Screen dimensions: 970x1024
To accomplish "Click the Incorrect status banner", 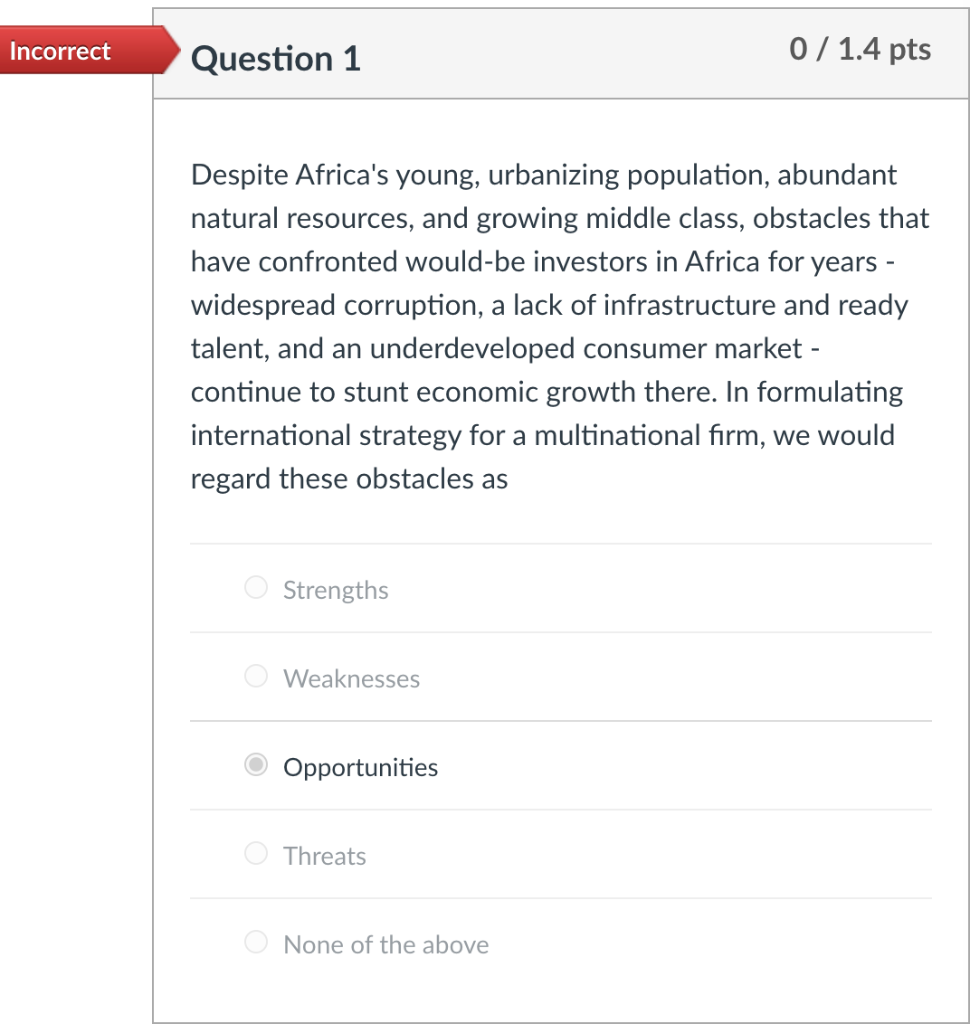I will (60, 51).
